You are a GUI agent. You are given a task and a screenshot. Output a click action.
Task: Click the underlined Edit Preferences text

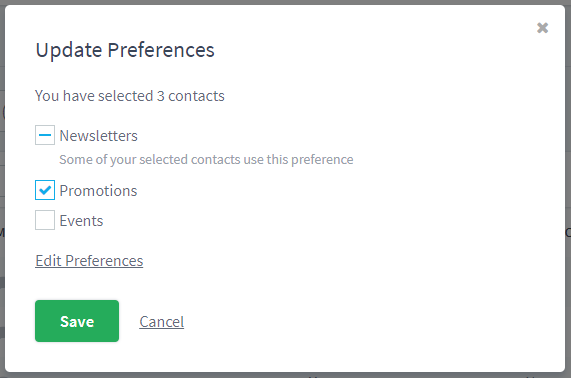coord(89,261)
